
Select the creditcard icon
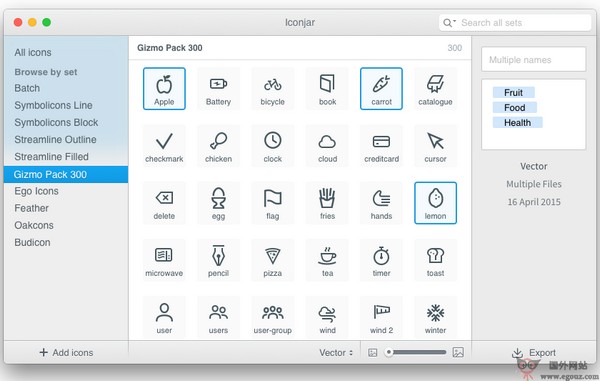pos(381,146)
